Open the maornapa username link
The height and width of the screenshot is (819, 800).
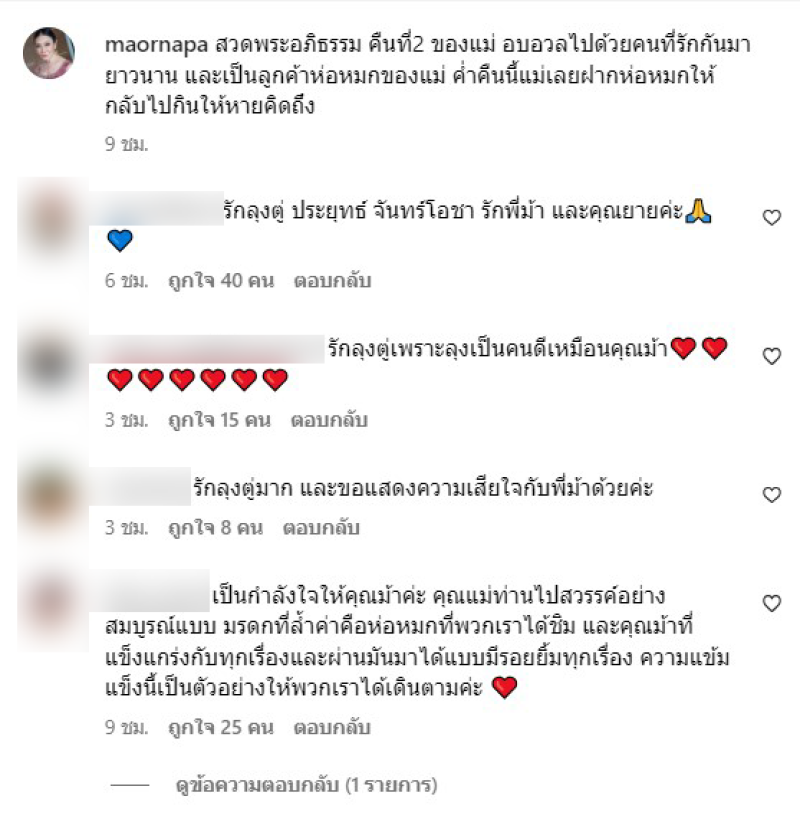coord(157,45)
